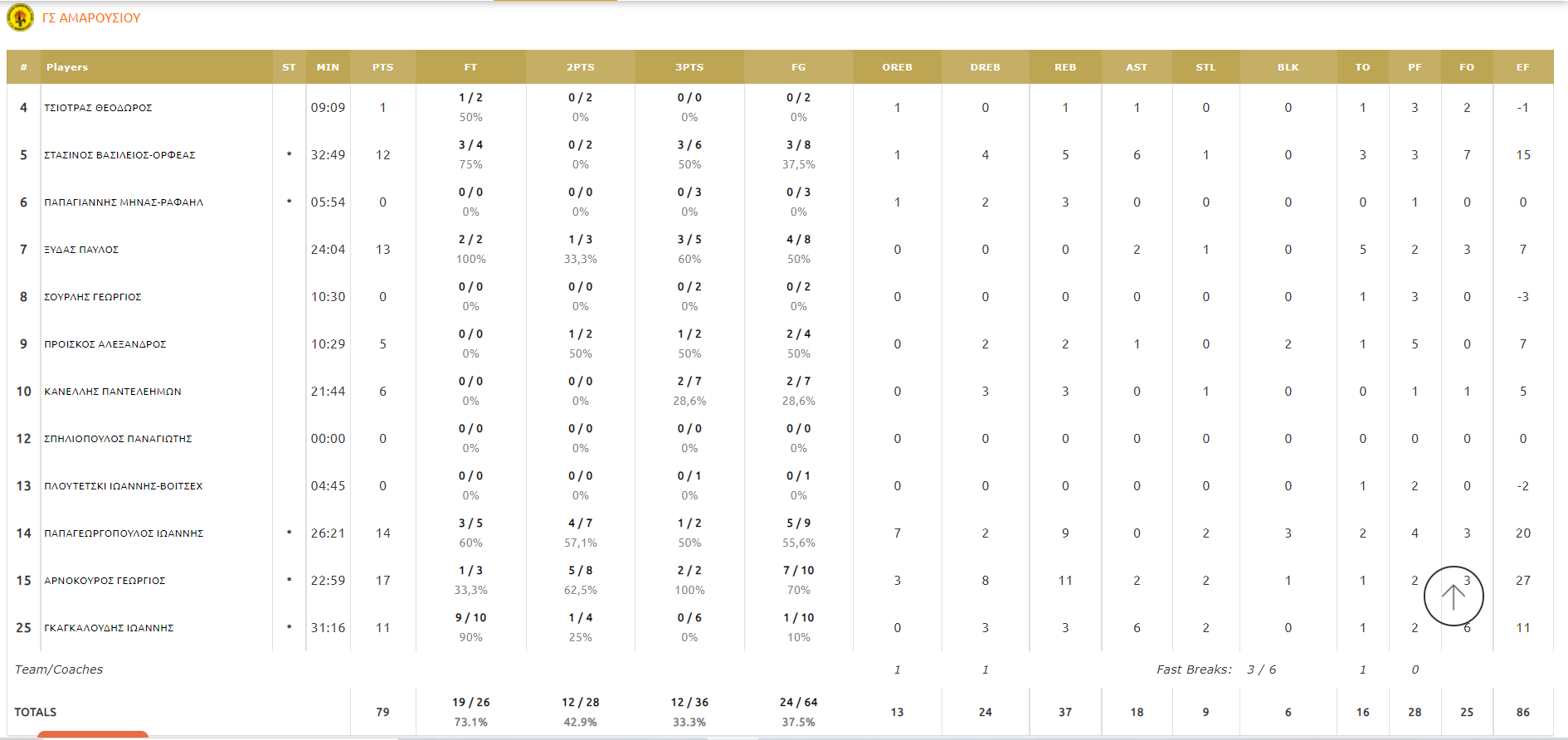
Task: Open player ΠΑΠΑΓΕΩΡΓΟΠΟΥΛΟΣ ΙΩΑΝΝΗΣ
Action: pos(124,533)
